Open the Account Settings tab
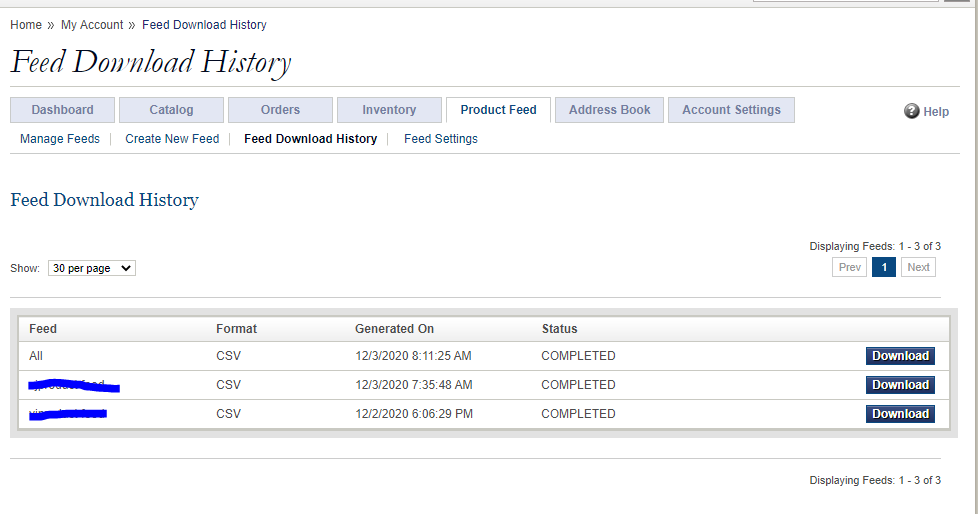Screen dimensions: 978x514 731,110
